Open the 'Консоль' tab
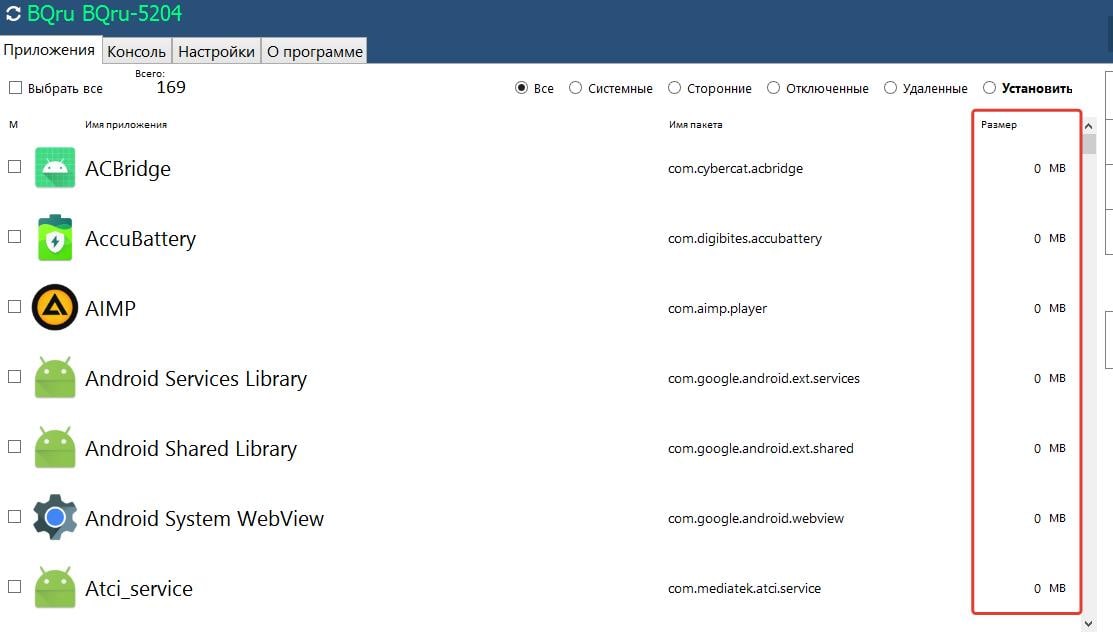The height and width of the screenshot is (637, 1113). (x=136, y=51)
